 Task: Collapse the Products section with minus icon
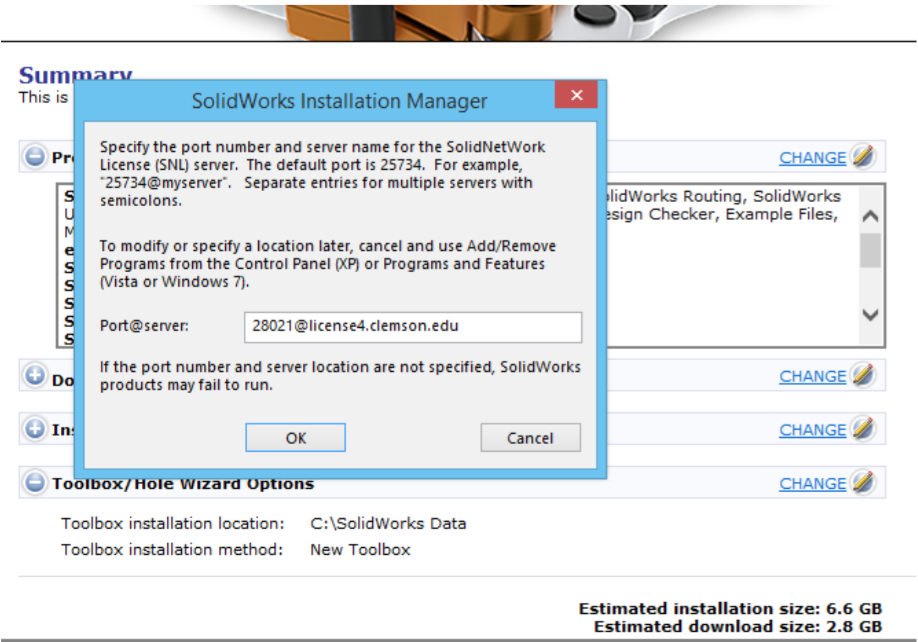tap(35, 157)
